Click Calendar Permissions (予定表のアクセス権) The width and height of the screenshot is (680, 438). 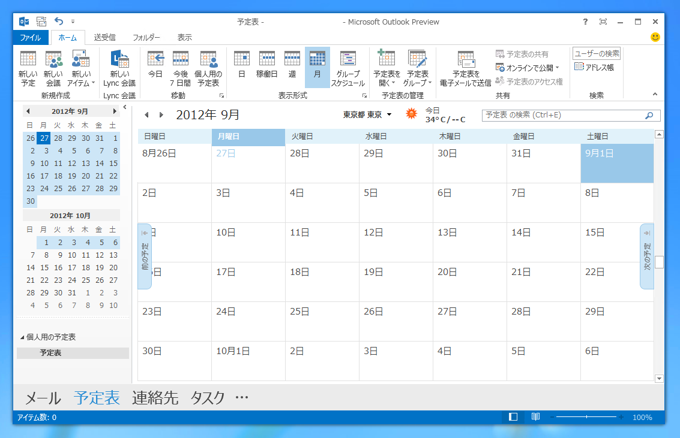[529, 81]
